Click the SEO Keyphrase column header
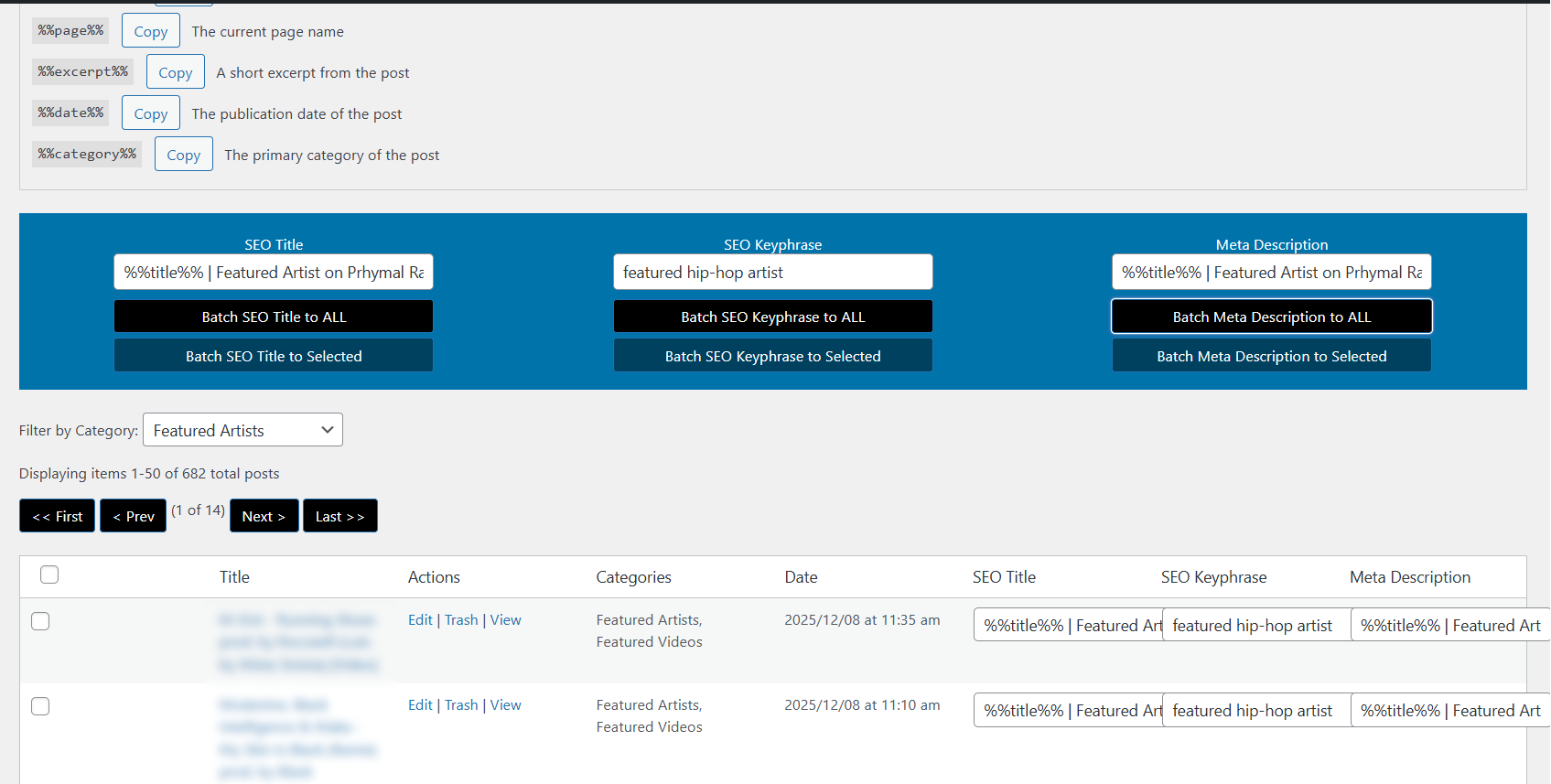The height and width of the screenshot is (784, 1551). point(1213,577)
